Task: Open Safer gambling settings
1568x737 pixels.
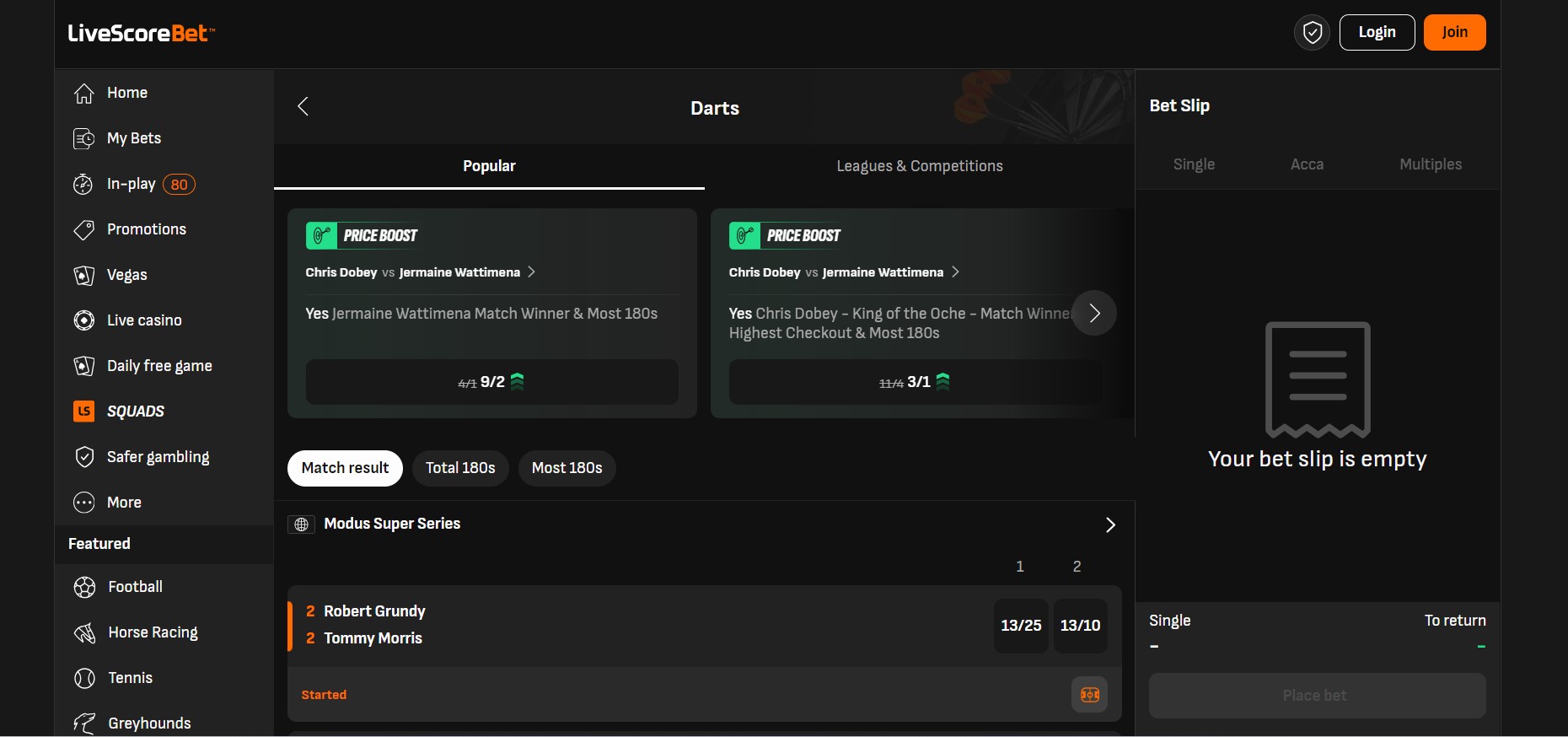Action: point(158,457)
